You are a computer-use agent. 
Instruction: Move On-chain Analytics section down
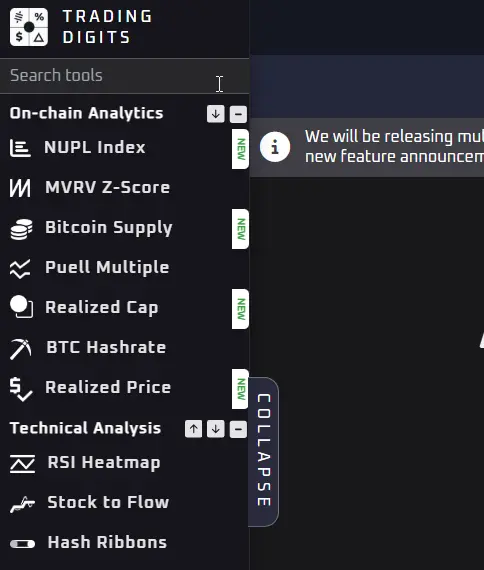click(x=216, y=114)
